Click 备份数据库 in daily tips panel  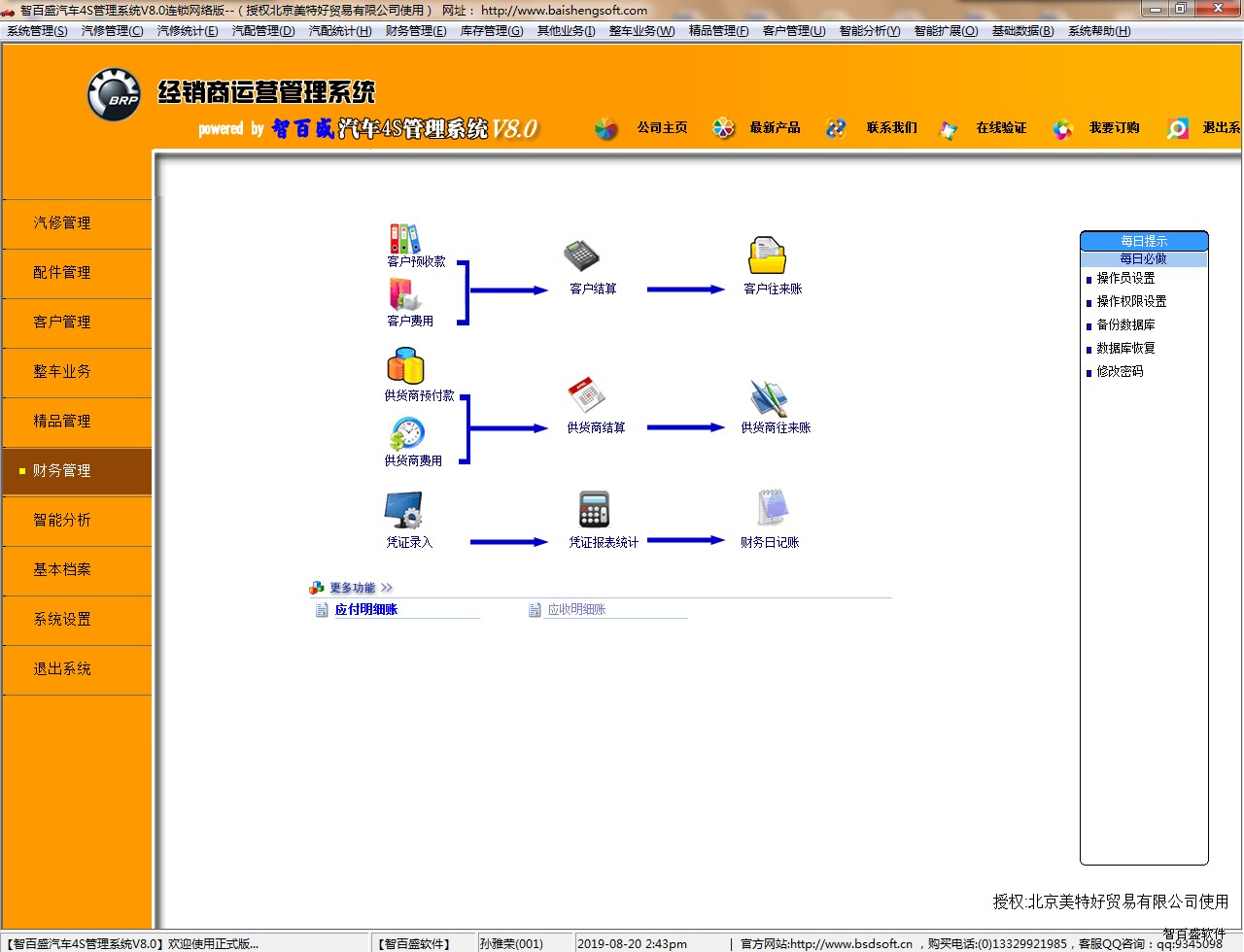click(x=1125, y=325)
